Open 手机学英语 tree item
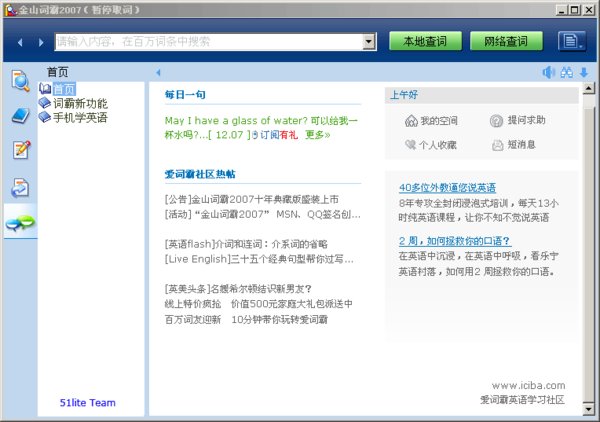This screenshot has width=600, height=422. pyautogui.click(x=80, y=117)
